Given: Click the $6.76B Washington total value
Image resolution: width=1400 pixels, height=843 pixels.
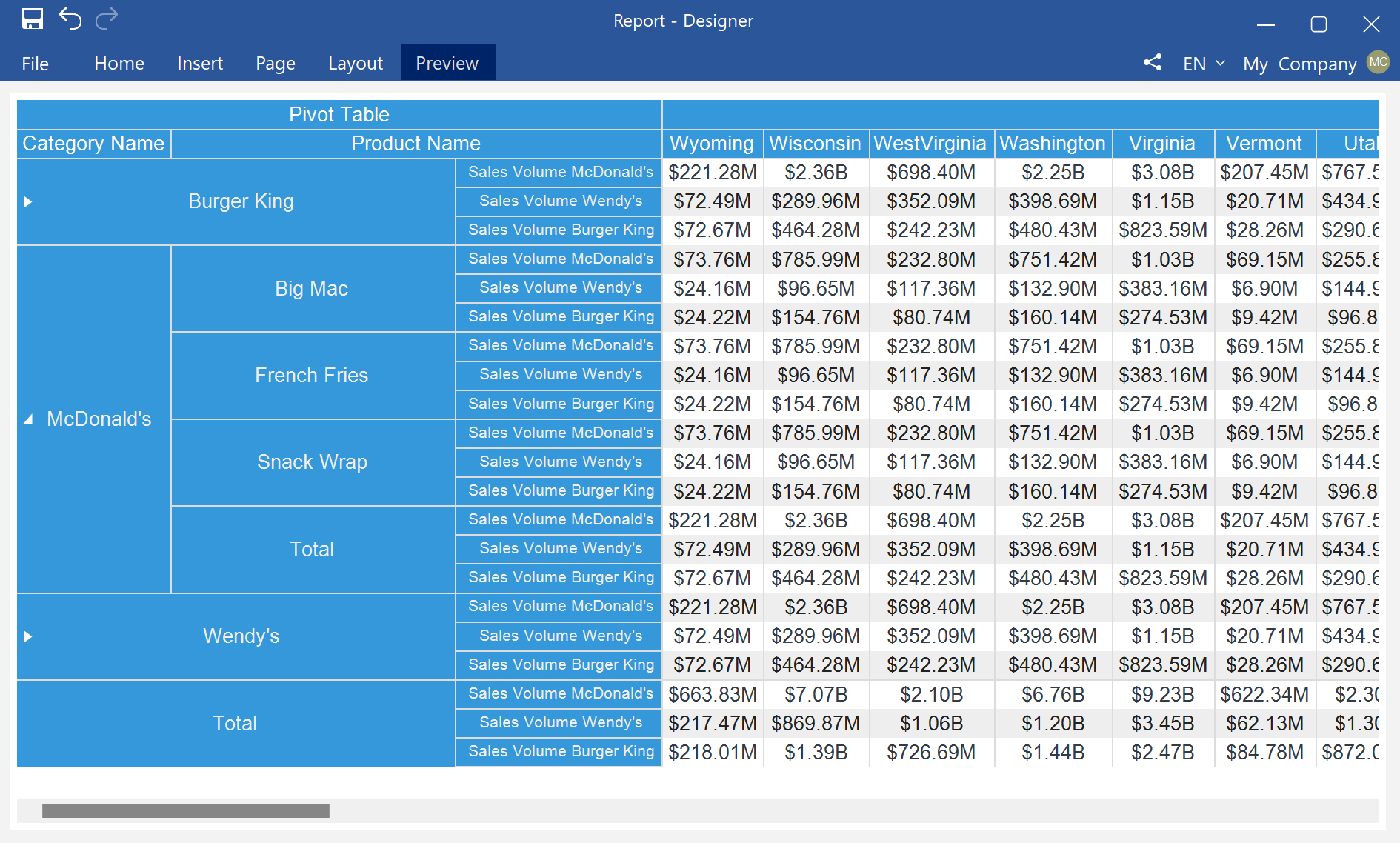Looking at the screenshot, I should (x=1053, y=695).
